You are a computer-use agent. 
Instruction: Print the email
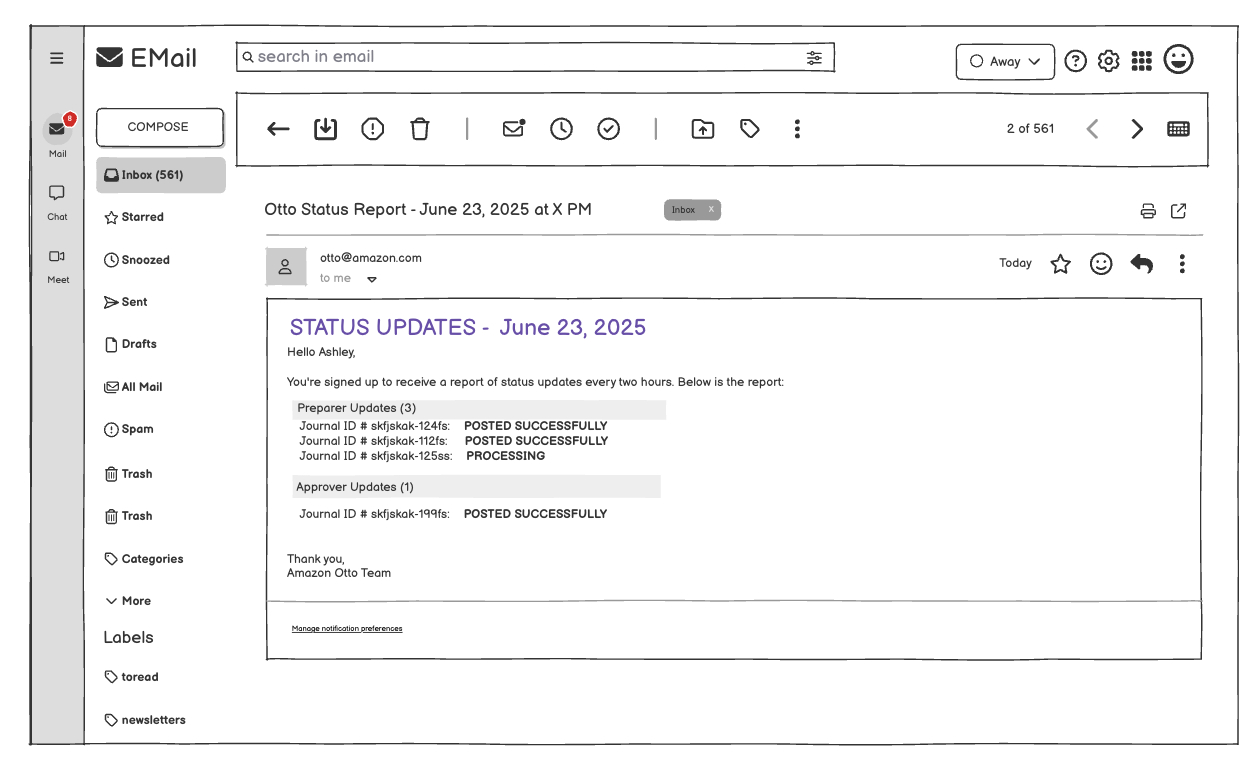point(1148,211)
